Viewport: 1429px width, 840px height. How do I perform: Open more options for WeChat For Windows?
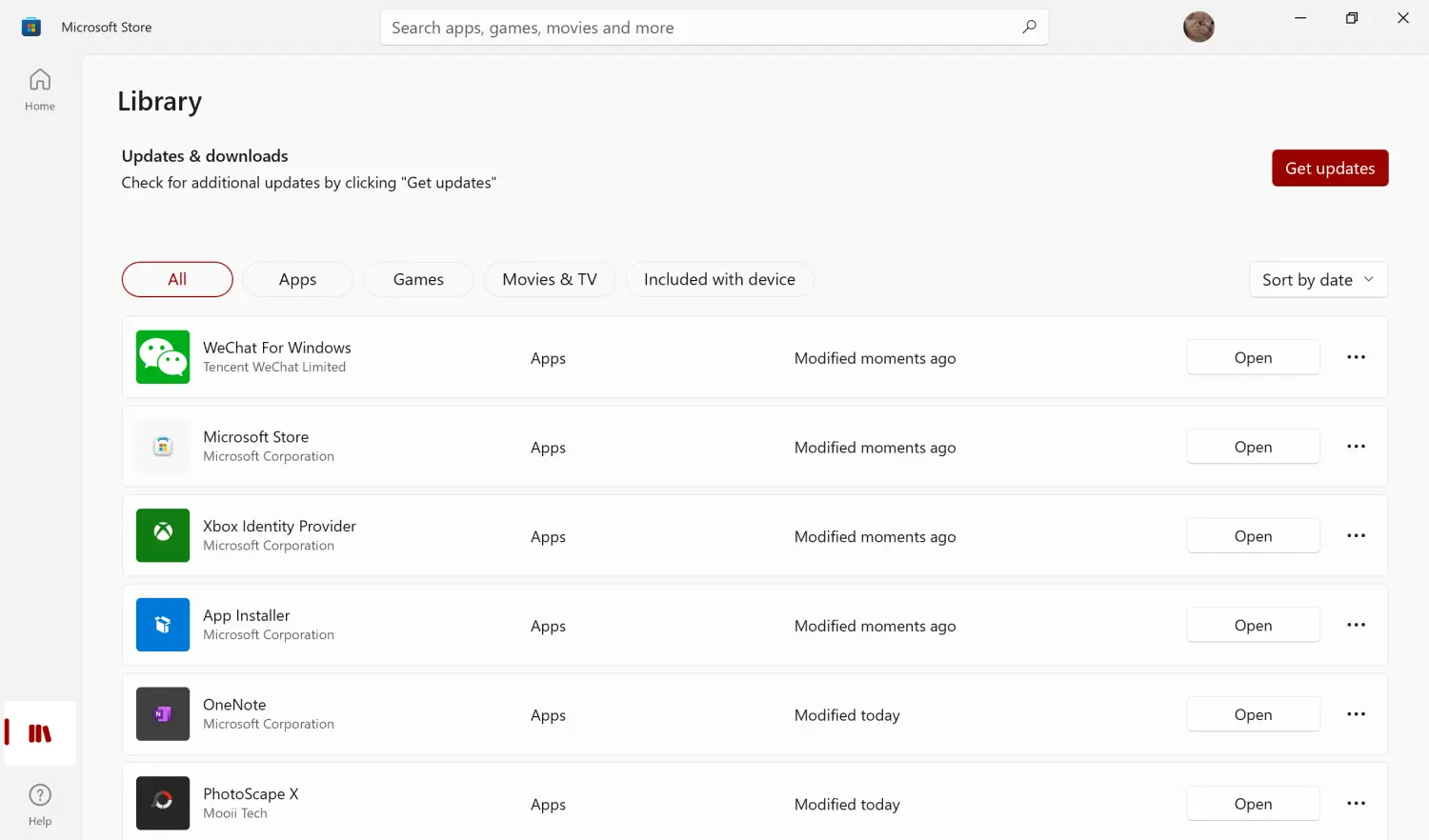[1356, 357]
